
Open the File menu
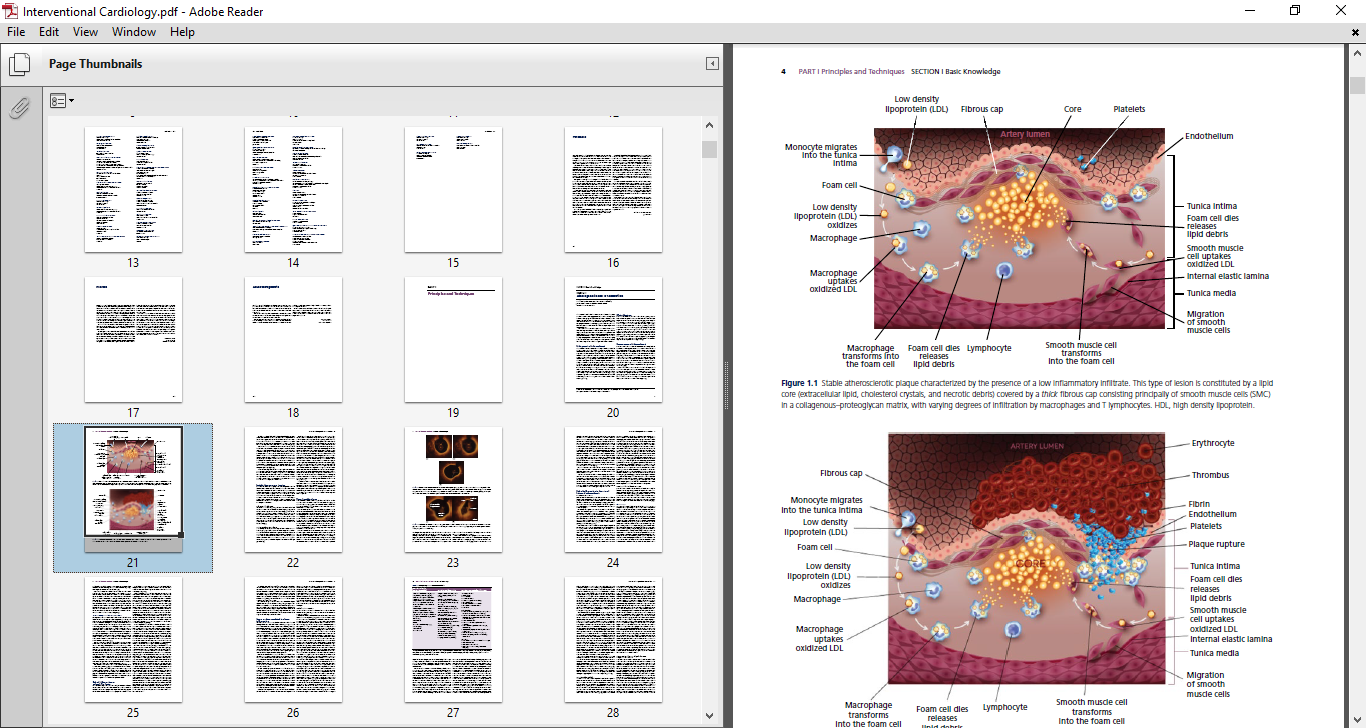(x=16, y=32)
